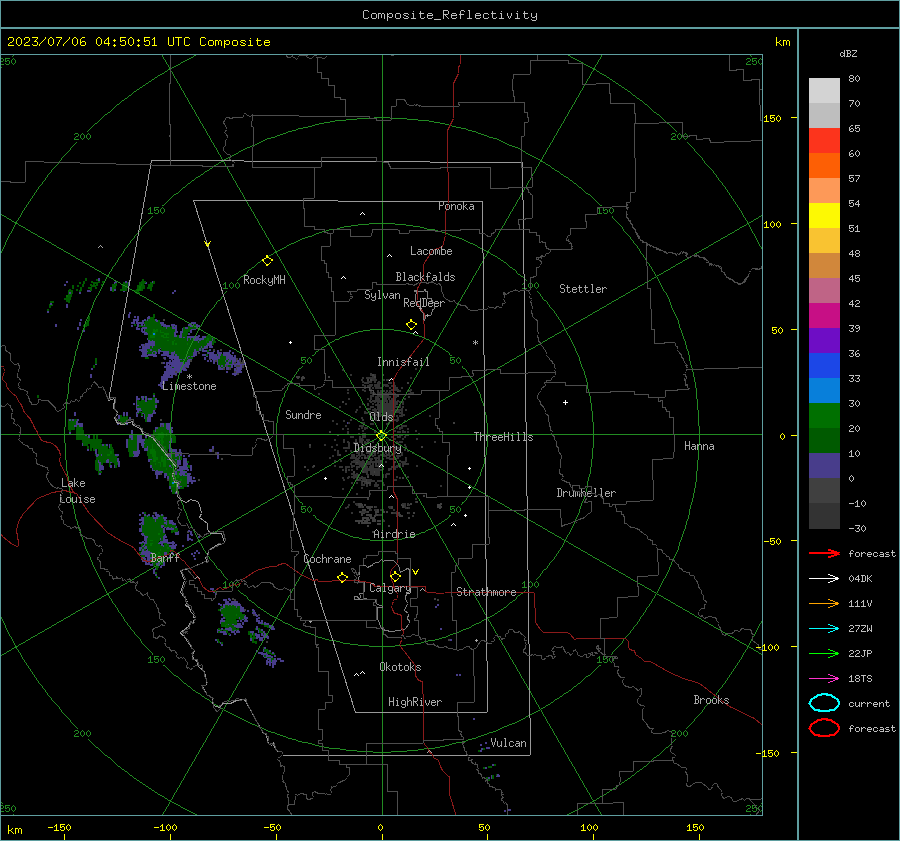Click the magenta 18TS arrow icon
This screenshot has width=900, height=841.
824,679
